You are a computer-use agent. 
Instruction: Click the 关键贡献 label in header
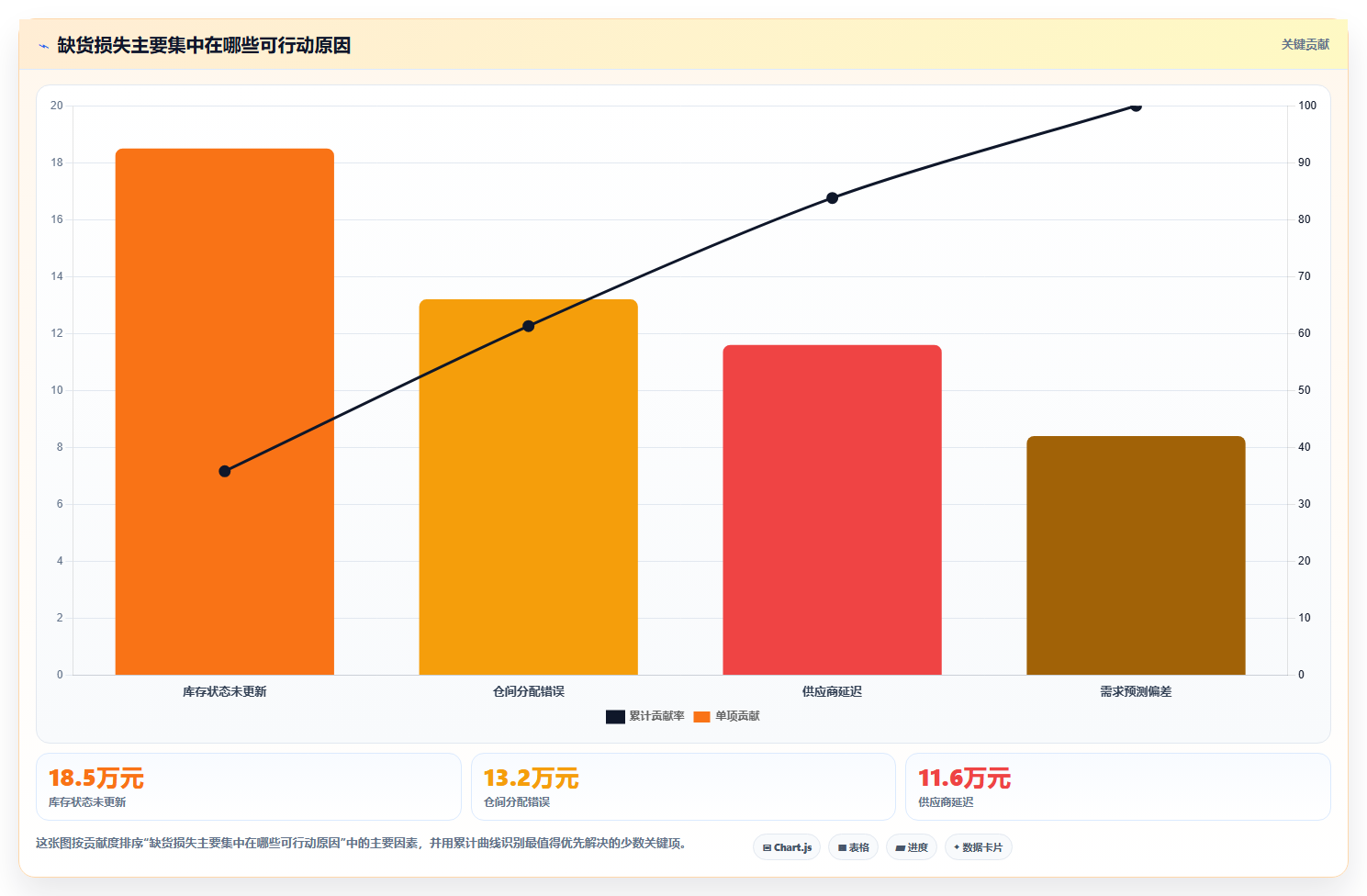[x=1305, y=44]
